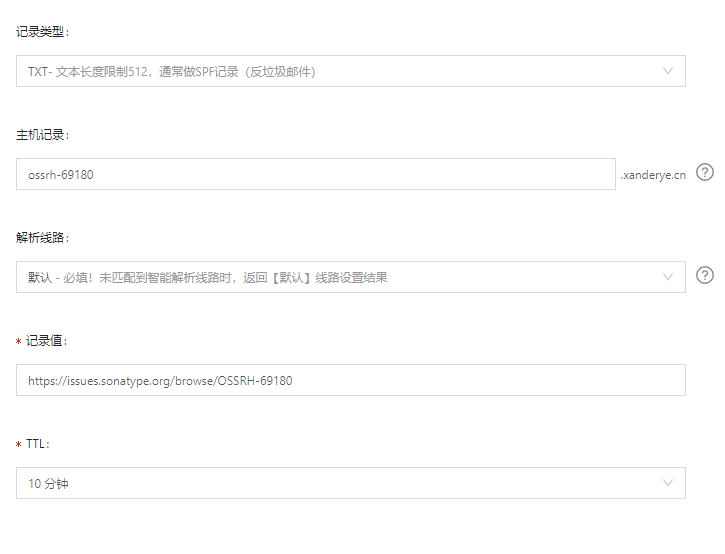Viewport: 725px width, 554px height.
Task: Open the resolution line 默认 dropdown
Action: (351, 277)
